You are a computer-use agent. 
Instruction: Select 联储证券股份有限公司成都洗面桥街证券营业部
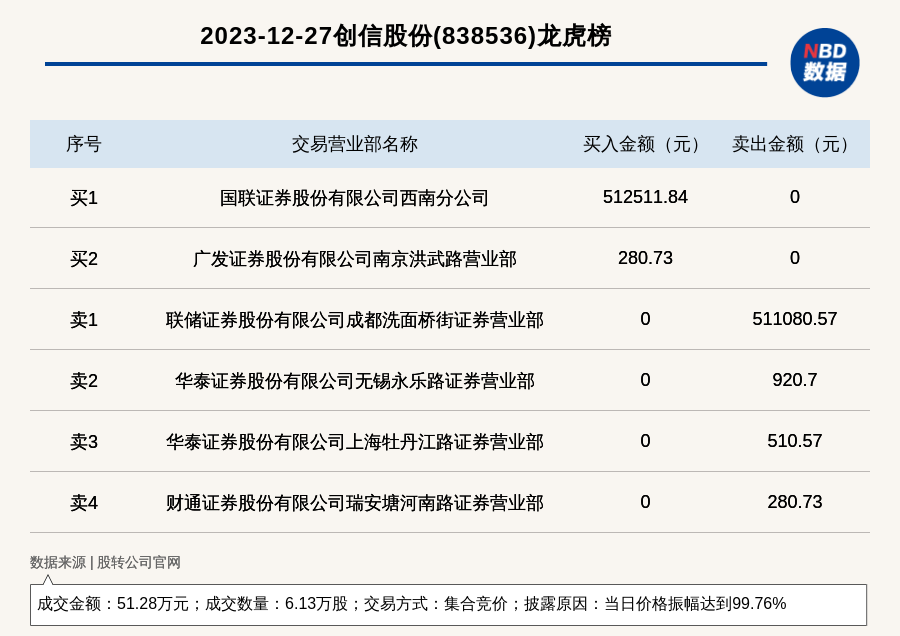pyautogui.click(x=355, y=320)
